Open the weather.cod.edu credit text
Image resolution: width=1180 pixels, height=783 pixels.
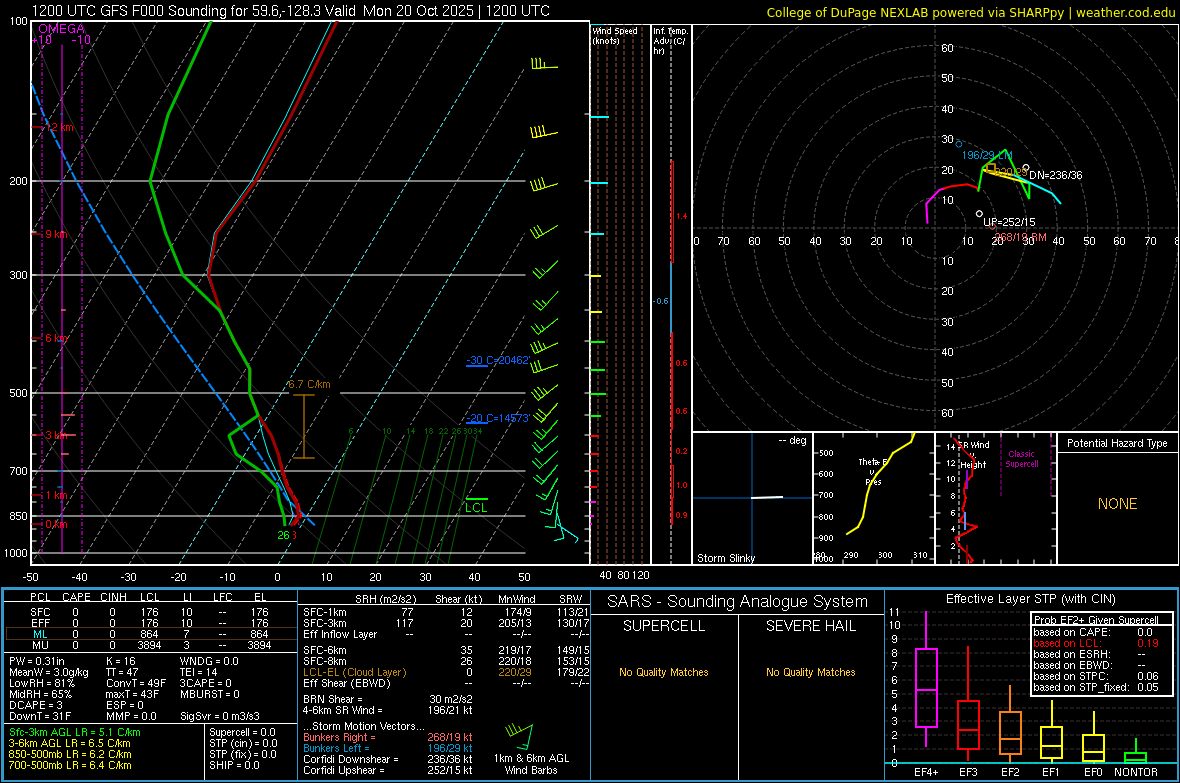click(x=1125, y=12)
